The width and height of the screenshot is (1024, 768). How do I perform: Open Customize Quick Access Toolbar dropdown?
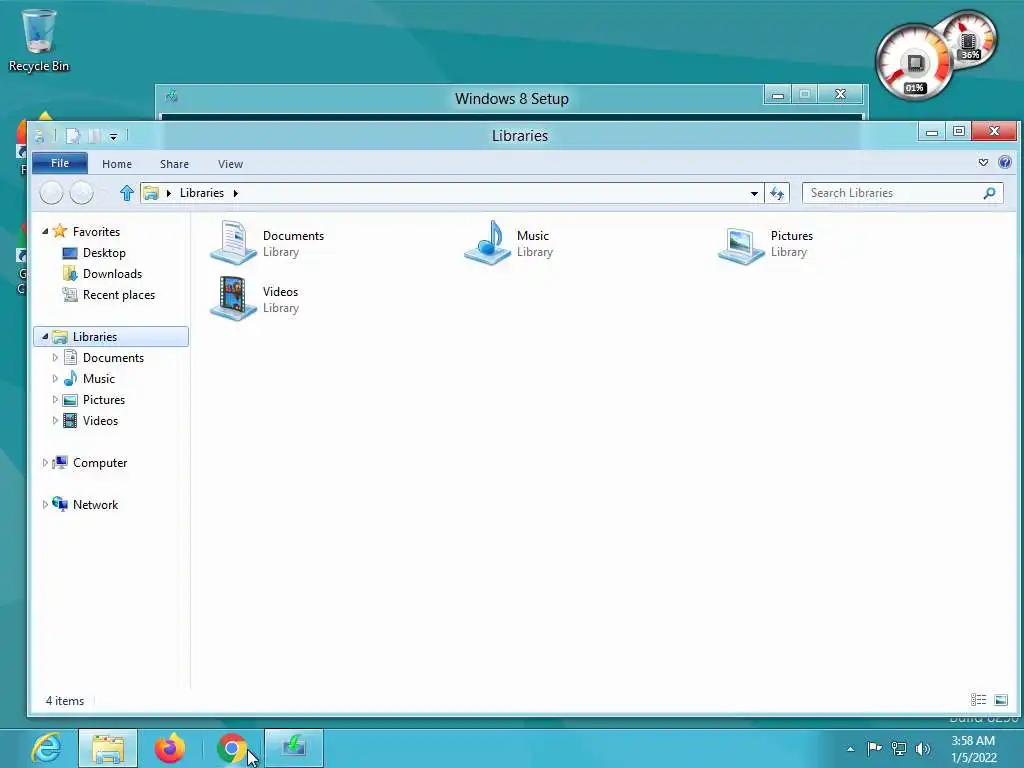[x=113, y=136]
